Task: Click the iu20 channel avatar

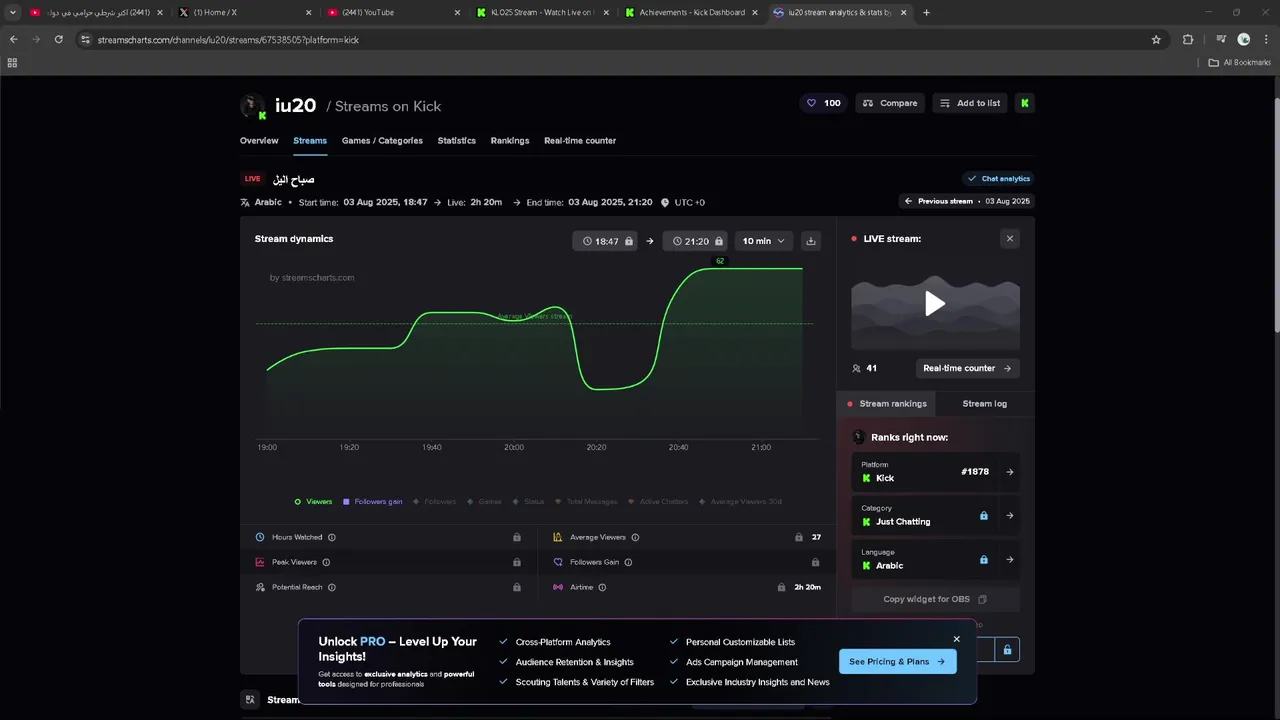Action: [253, 105]
